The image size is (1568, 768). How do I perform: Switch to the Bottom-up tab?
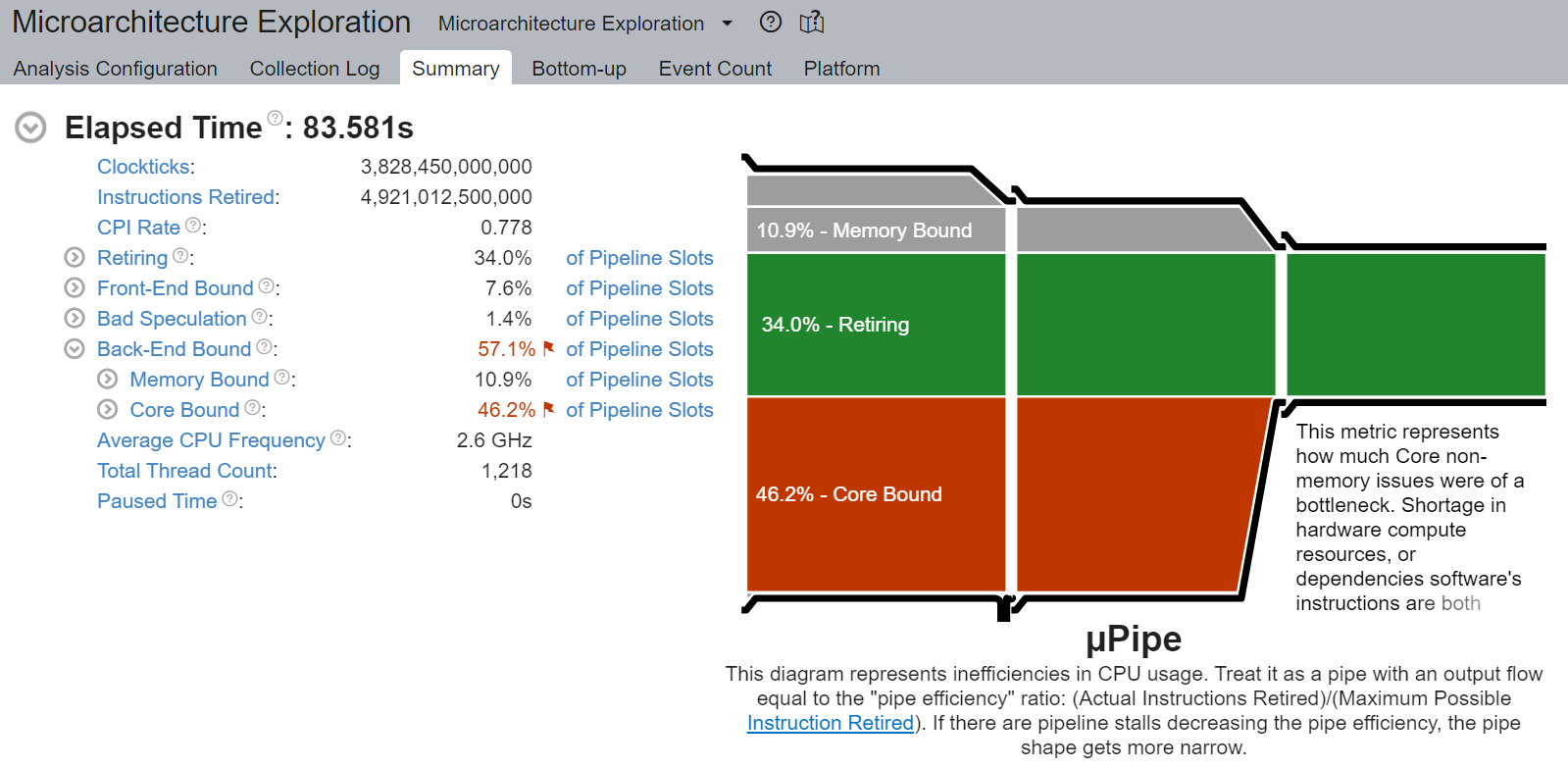point(579,69)
